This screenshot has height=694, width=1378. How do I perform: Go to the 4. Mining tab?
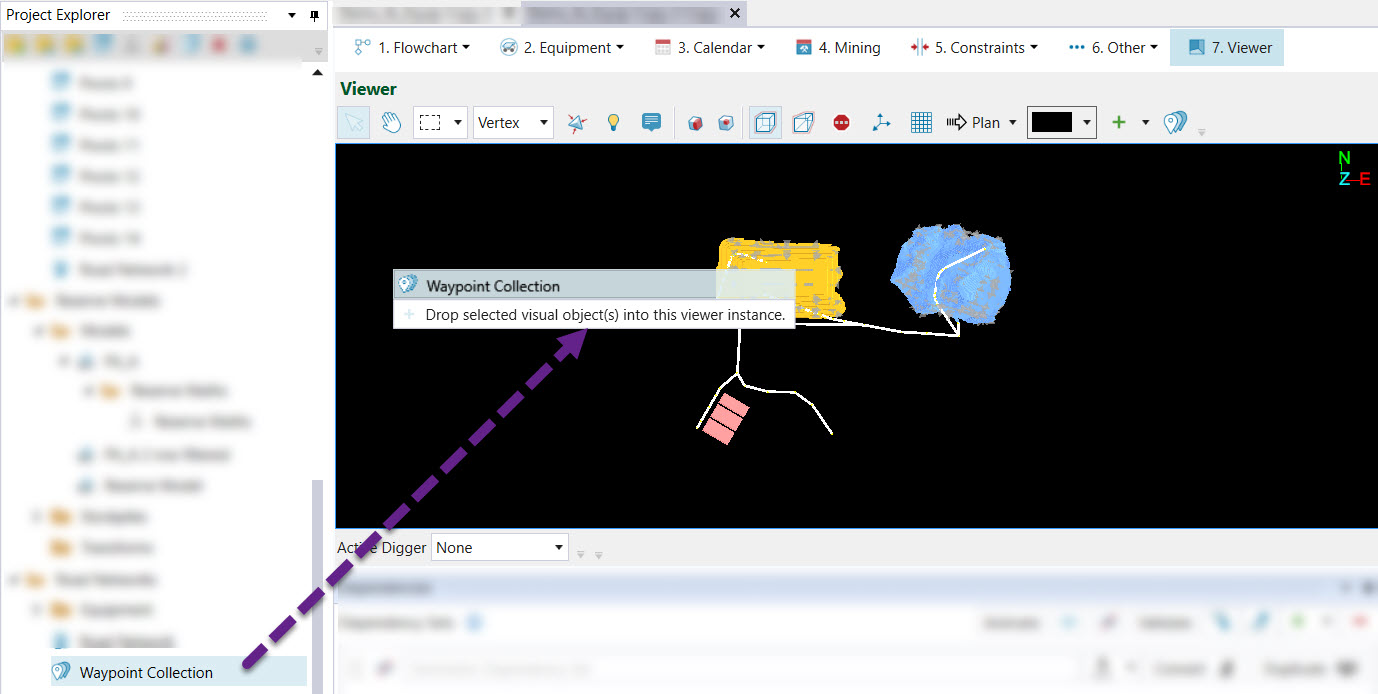click(838, 47)
